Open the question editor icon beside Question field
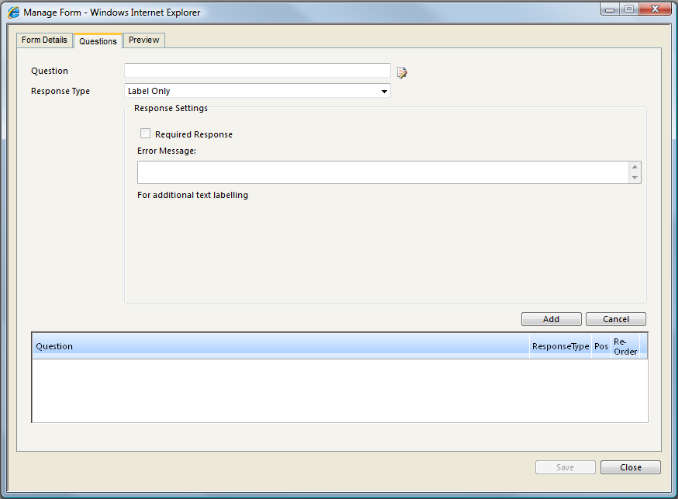This screenshot has width=678, height=499. coord(402,73)
